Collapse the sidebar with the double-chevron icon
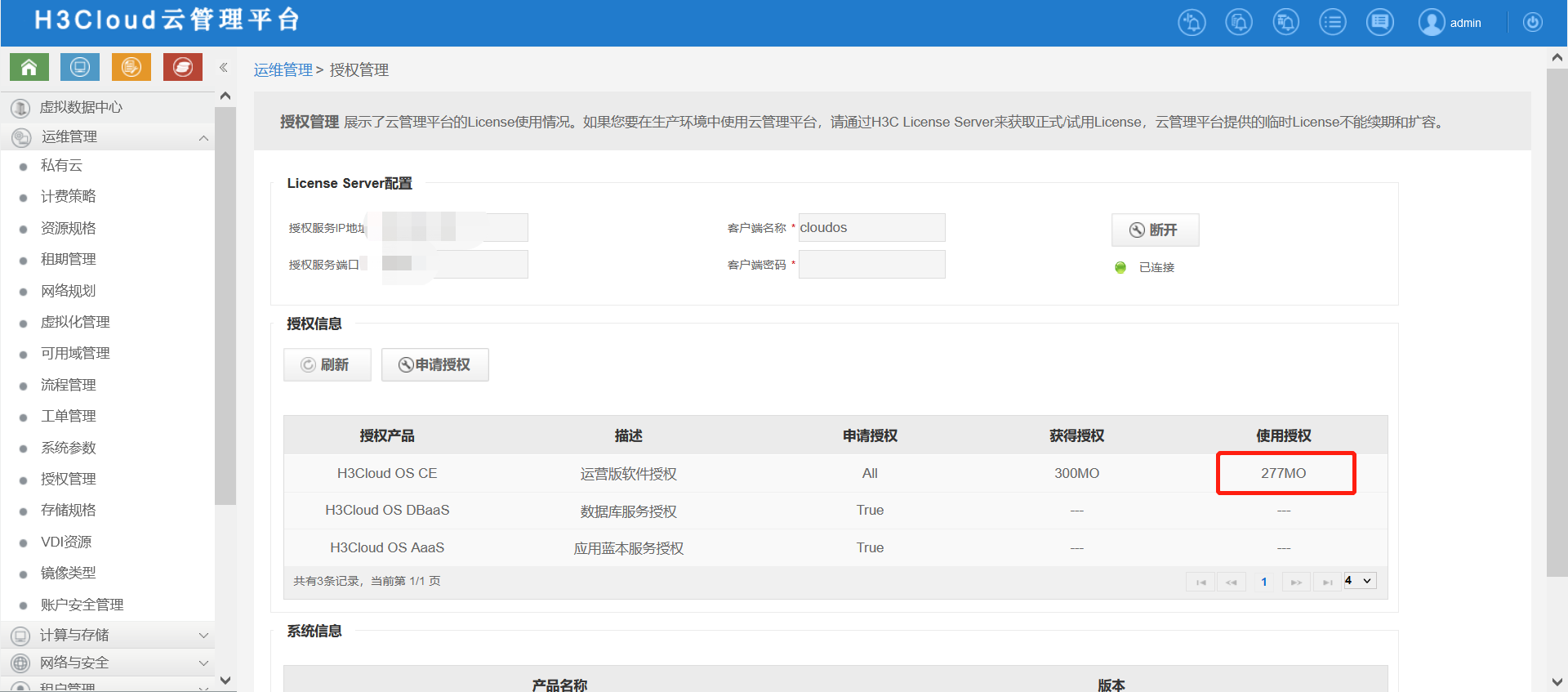 pos(224,68)
